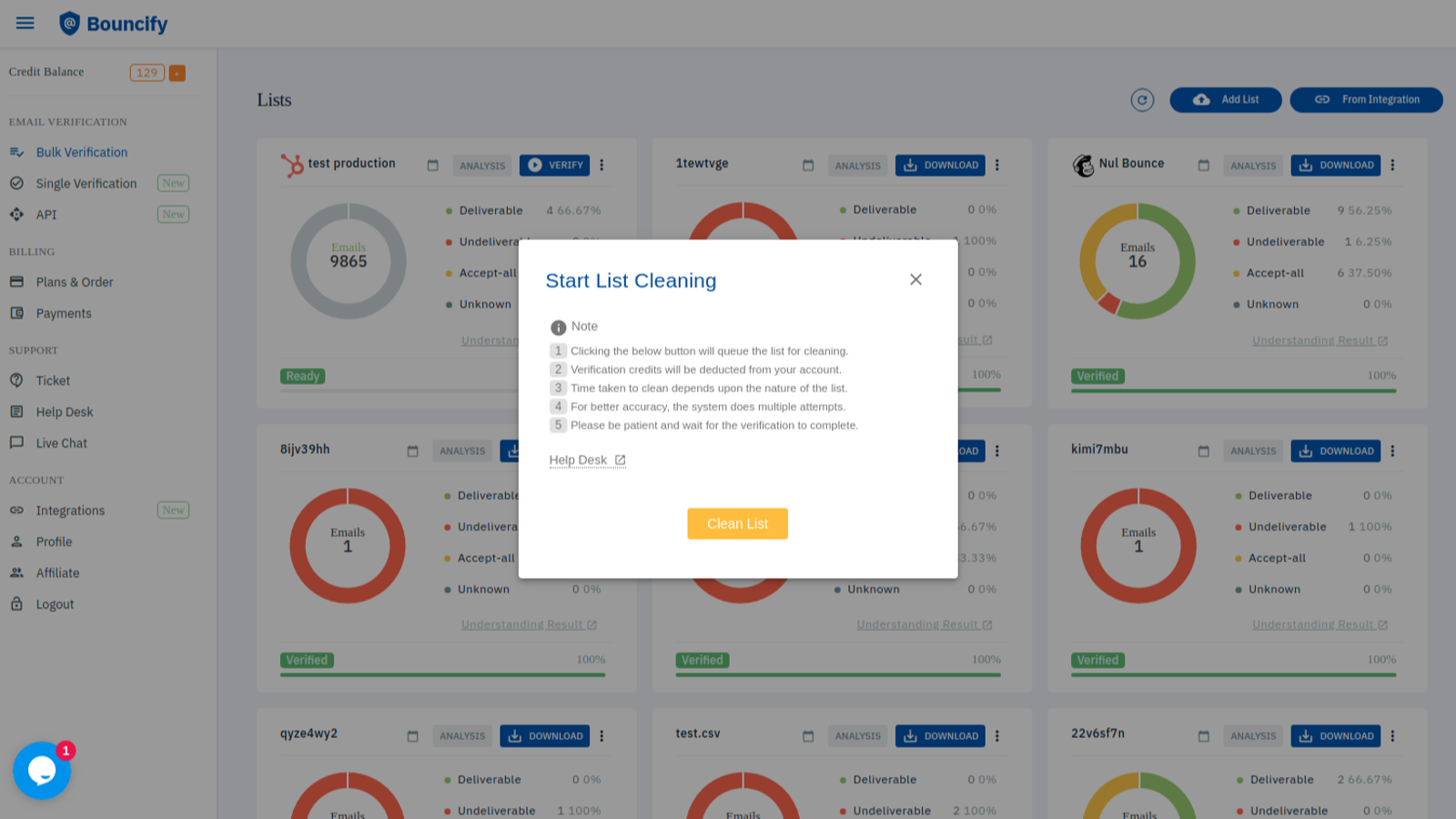The height and width of the screenshot is (819, 1456).
Task: Open three-dot menu on test production card
Action: click(602, 165)
